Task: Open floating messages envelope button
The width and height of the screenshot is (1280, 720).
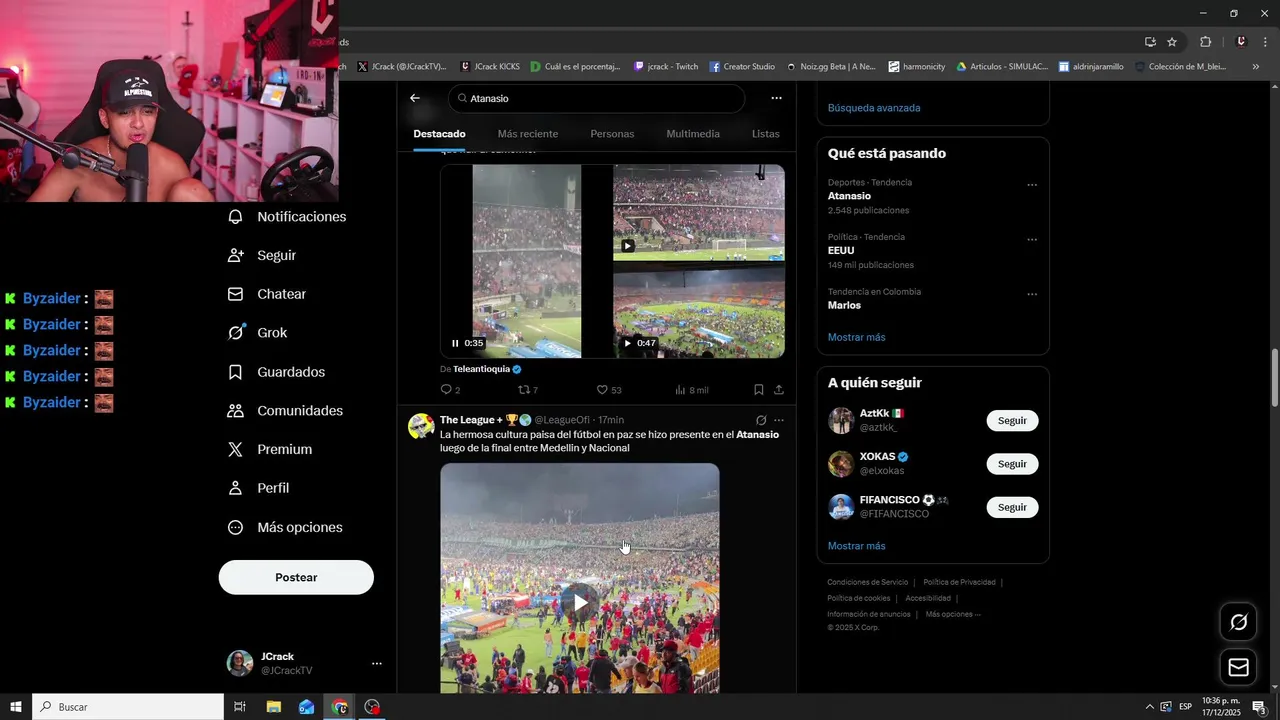Action: 1238,667
